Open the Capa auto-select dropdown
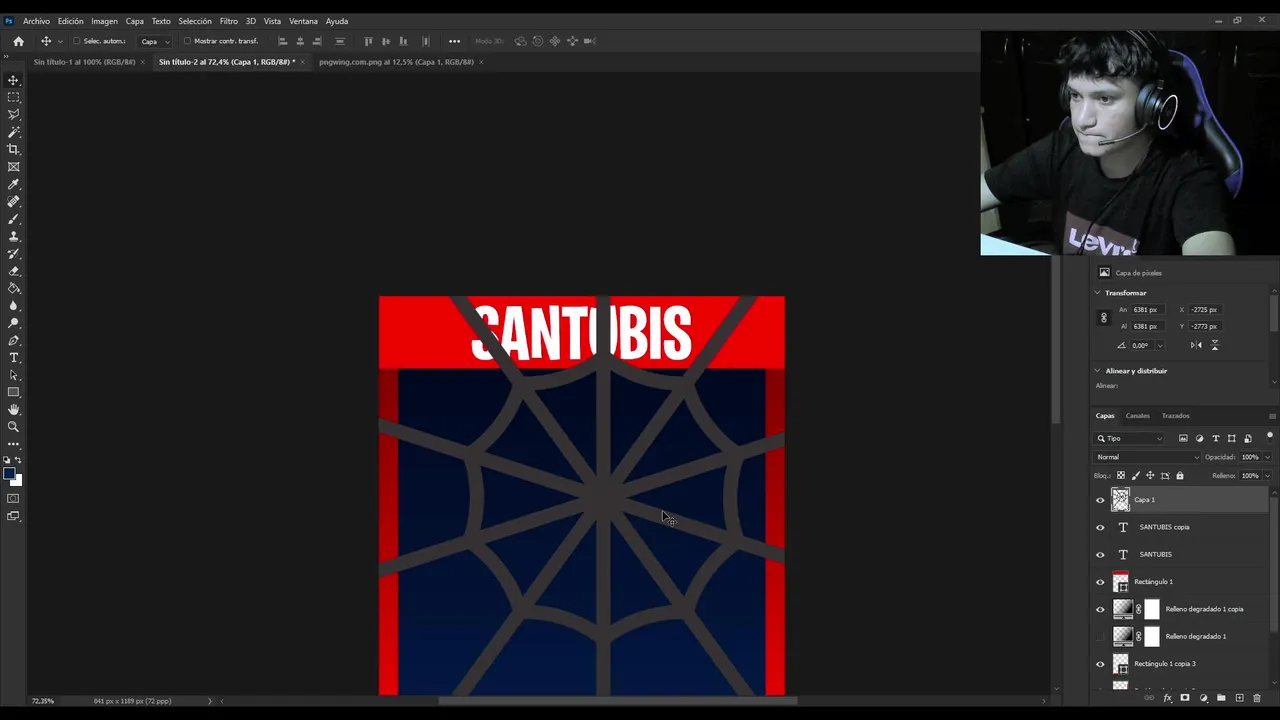 [x=155, y=41]
